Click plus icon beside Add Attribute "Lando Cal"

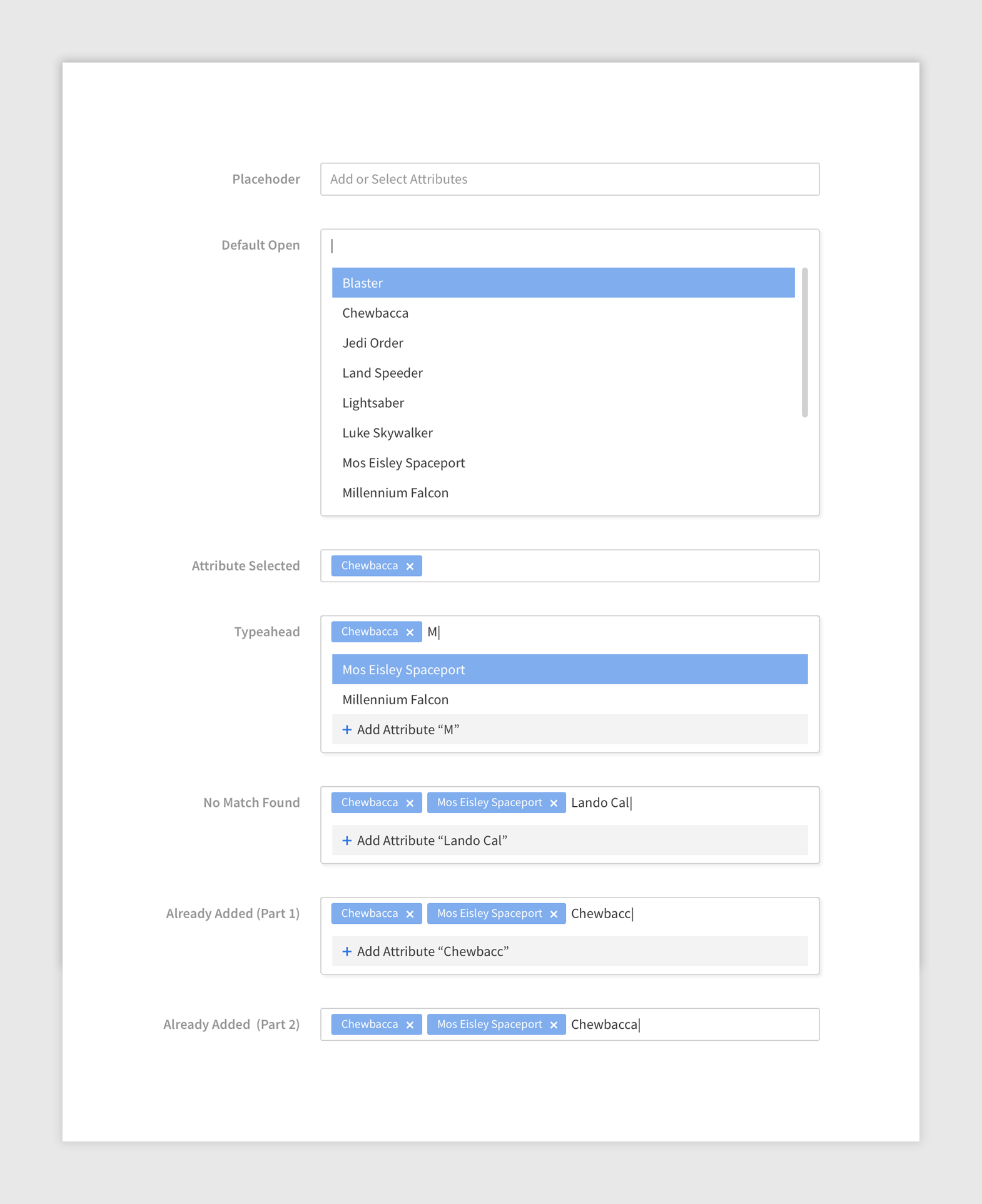[347, 841]
